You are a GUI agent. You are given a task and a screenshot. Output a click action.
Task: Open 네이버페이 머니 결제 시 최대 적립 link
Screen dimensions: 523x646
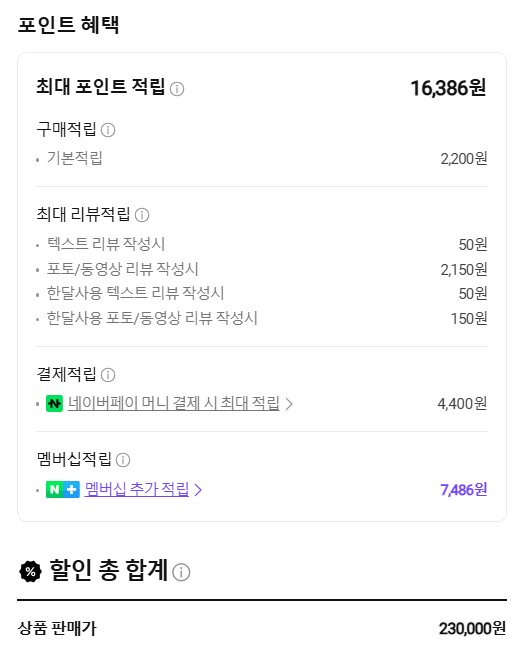click(174, 403)
